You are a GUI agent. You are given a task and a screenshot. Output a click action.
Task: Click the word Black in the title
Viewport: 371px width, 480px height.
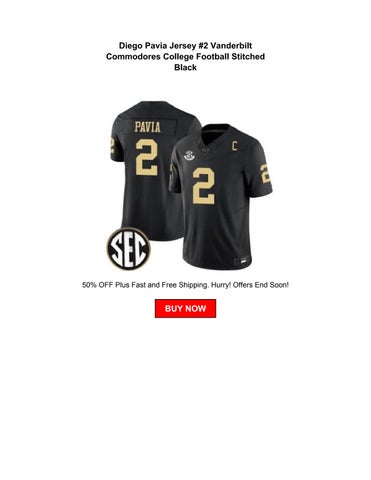click(x=185, y=67)
